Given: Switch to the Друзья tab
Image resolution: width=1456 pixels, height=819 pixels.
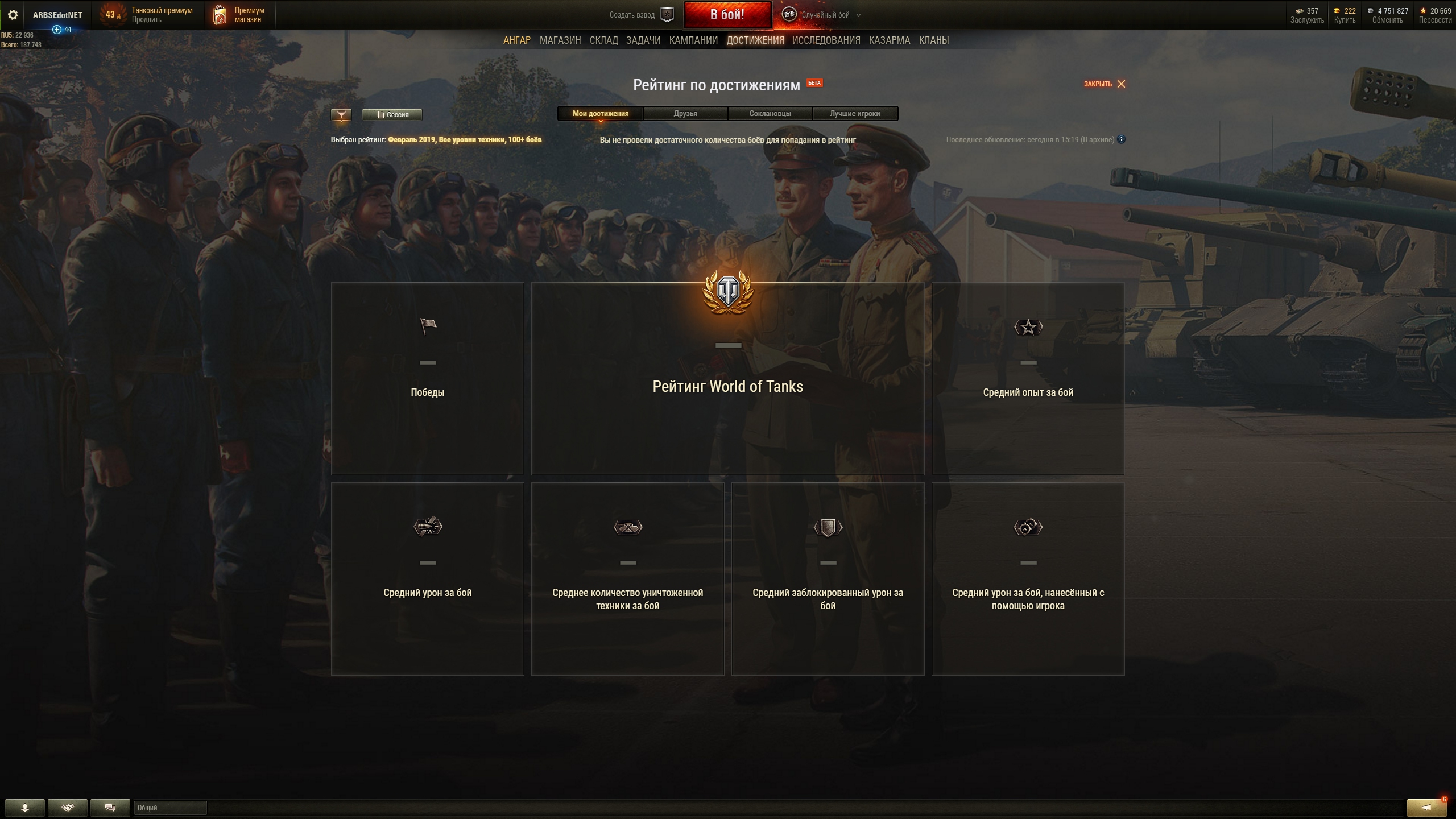Looking at the screenshot, I should click(685, 114).
